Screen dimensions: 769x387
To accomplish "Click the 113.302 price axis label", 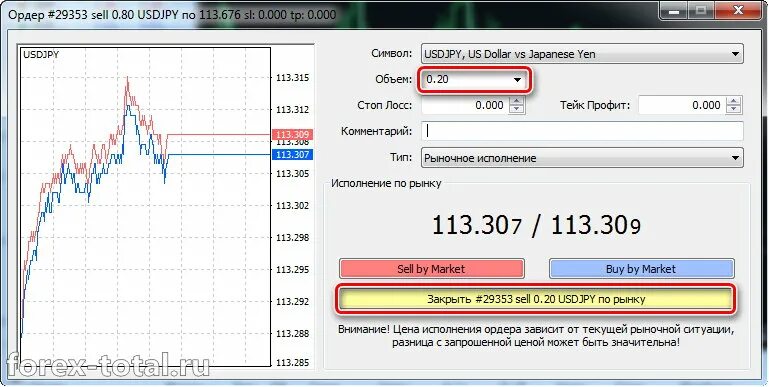I will 292,206.
